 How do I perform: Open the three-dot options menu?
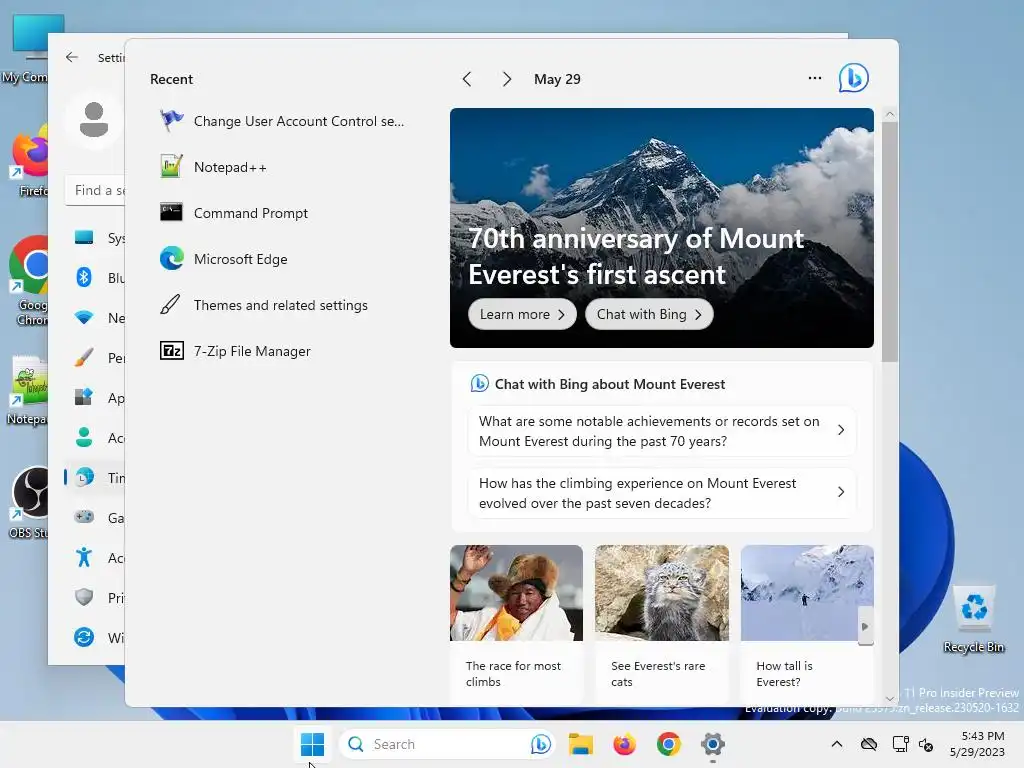[x=814, y=78]
